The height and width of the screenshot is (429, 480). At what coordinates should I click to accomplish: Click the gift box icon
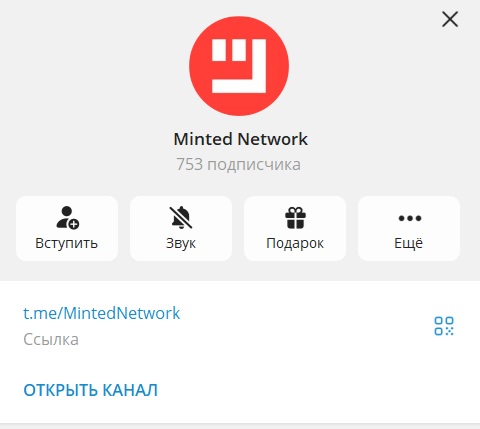point(295,218)
